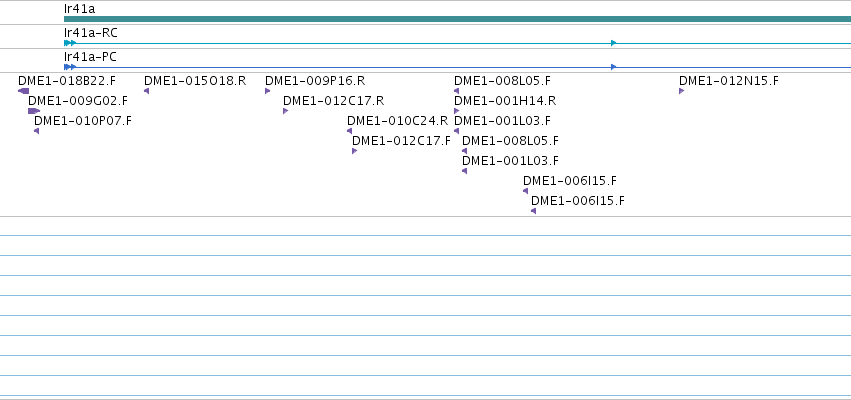Click the arrow marker under DME1-010C24.R
851x400 pixels.
tap(350, 131)
